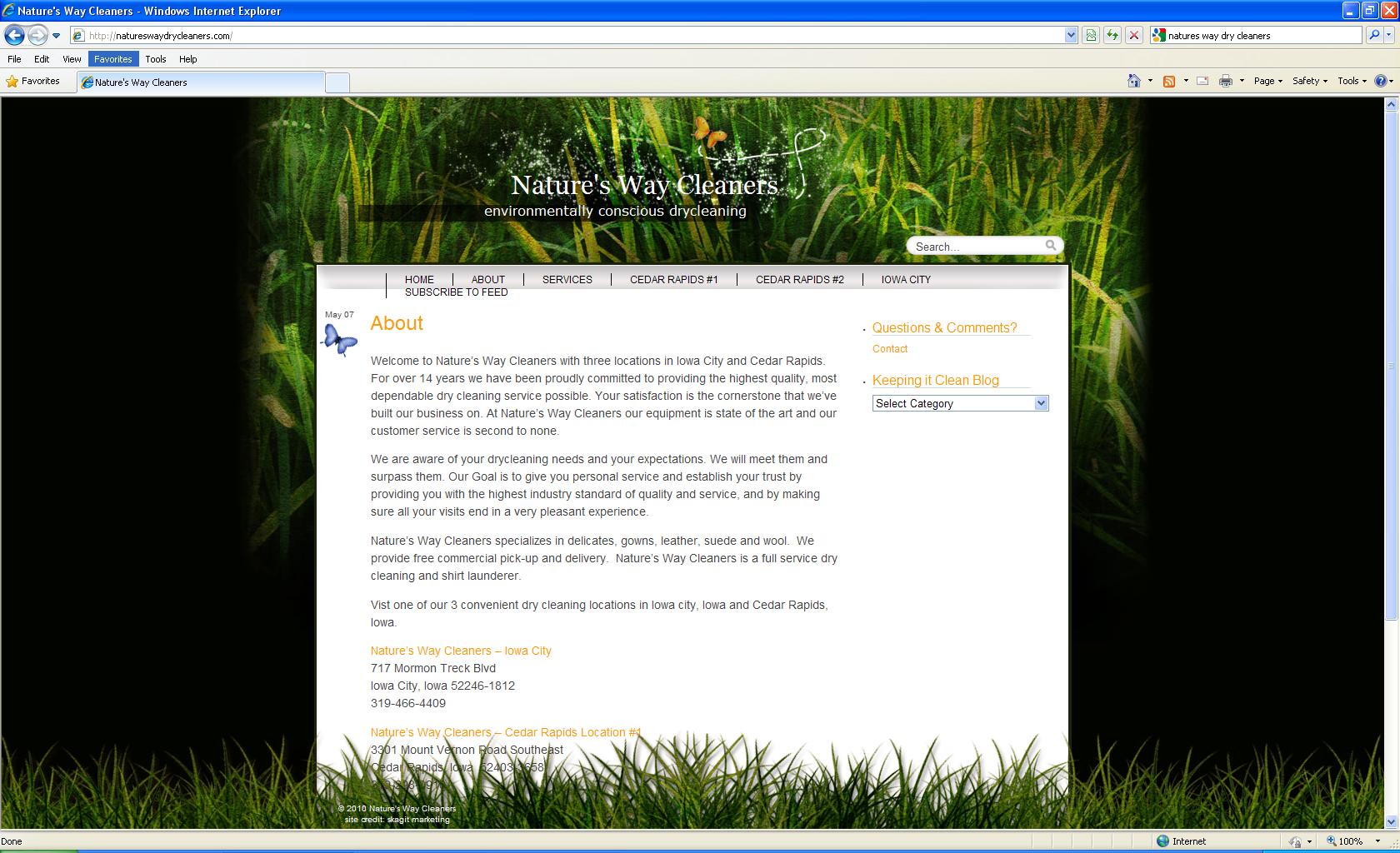Click the browser Back arrow button
This screenshot has width=1400, height=853.
(14, 35)
